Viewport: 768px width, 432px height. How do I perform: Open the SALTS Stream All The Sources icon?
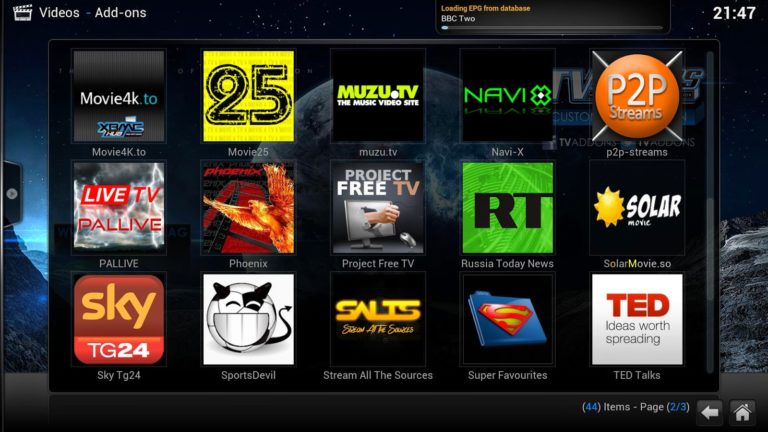click(378, 319)
